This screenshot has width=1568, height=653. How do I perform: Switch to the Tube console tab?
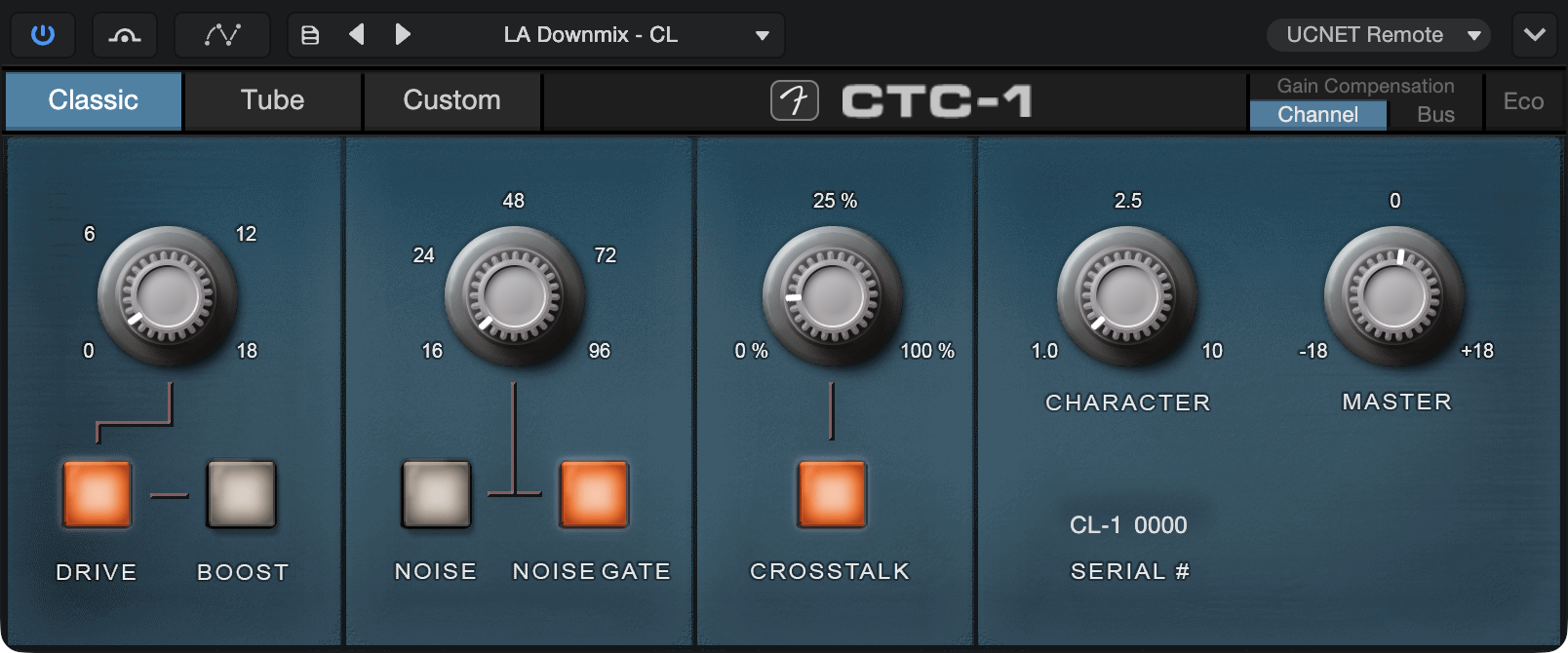click(273, 100)
